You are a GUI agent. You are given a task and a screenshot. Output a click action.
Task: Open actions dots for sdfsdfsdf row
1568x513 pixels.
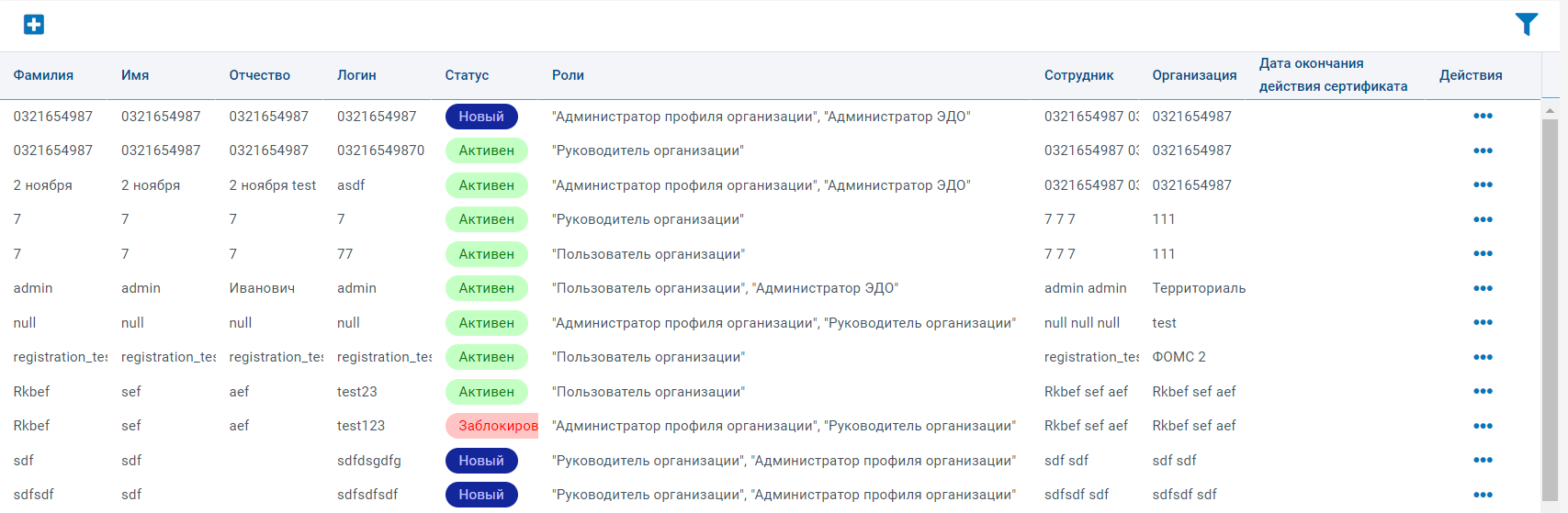[x=1483, y=495]
